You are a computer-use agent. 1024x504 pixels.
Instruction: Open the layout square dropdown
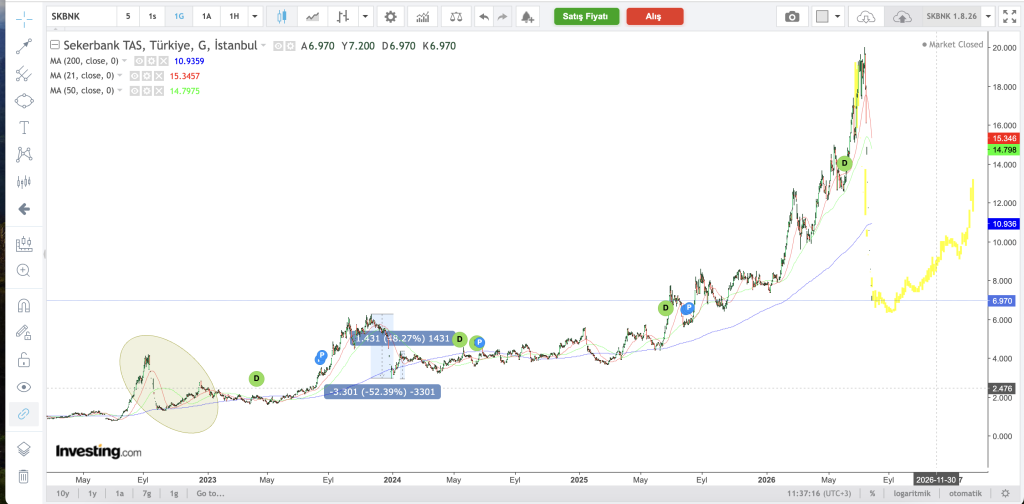click(x=830, y=16)
